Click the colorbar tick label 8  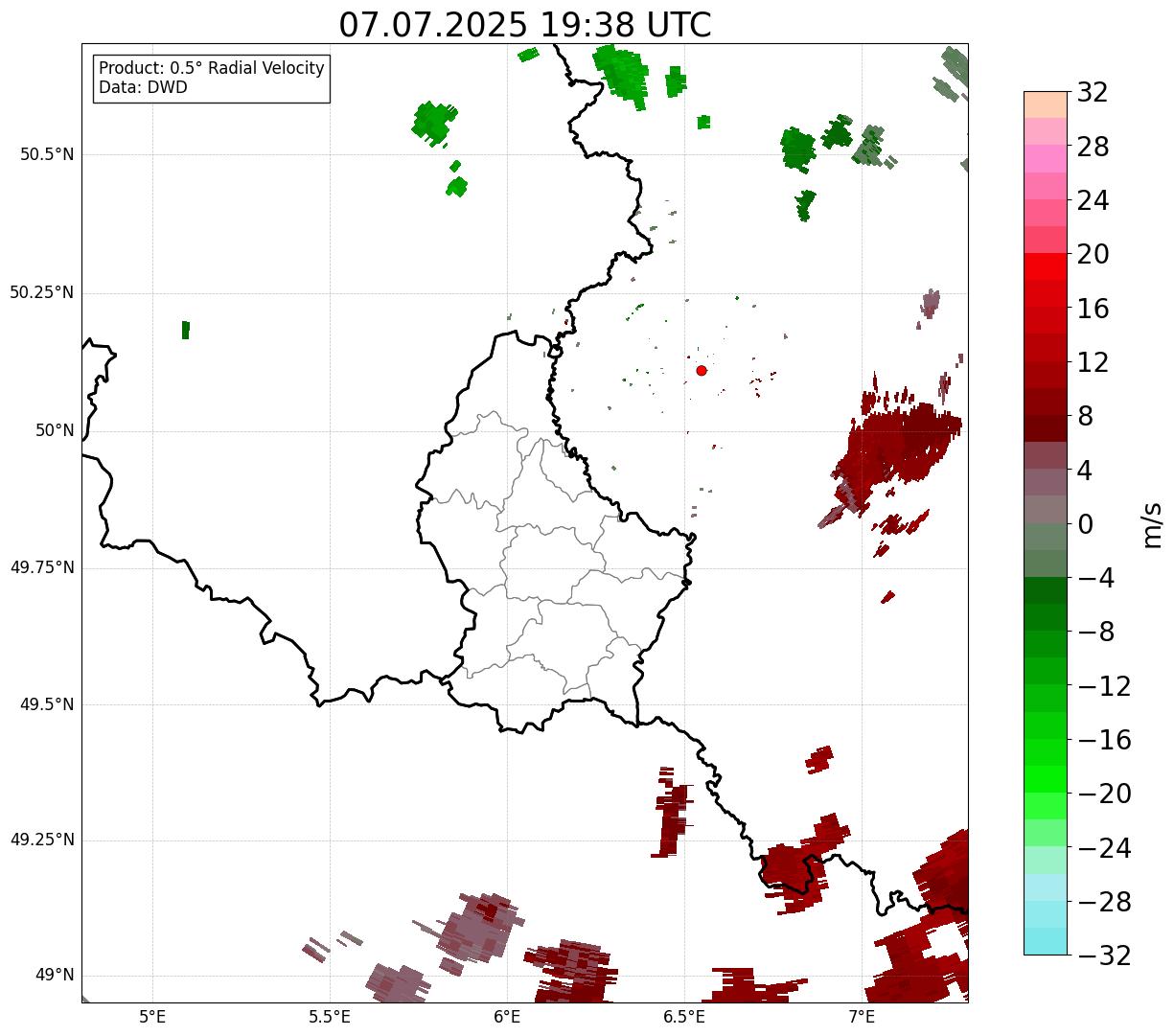[1085, 416]
